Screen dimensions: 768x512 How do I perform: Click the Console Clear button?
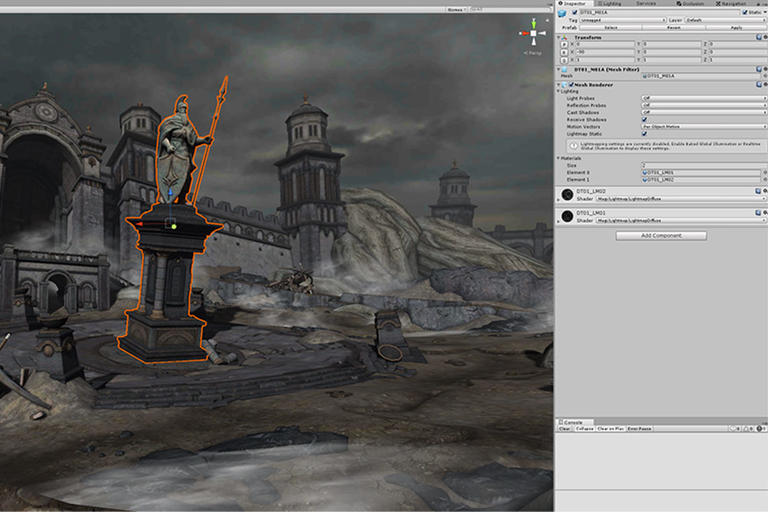point(565,429)
